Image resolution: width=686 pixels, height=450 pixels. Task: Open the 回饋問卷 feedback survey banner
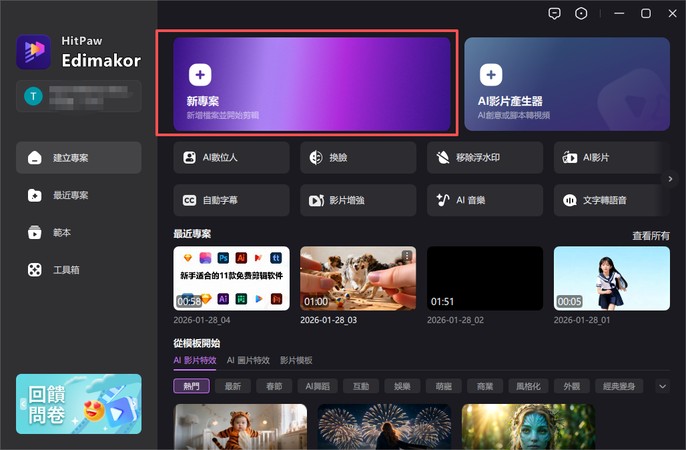point(79,404)
